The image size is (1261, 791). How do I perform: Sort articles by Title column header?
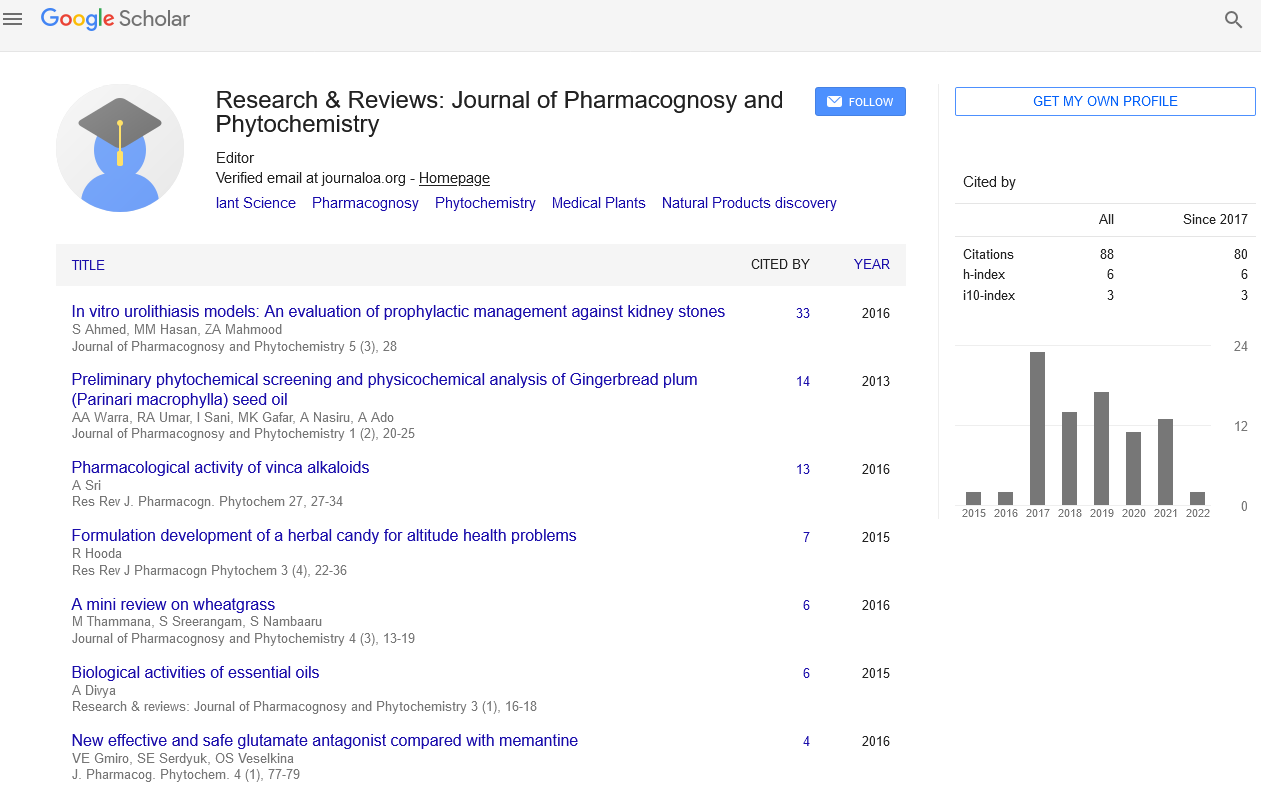tap(88, 265)
